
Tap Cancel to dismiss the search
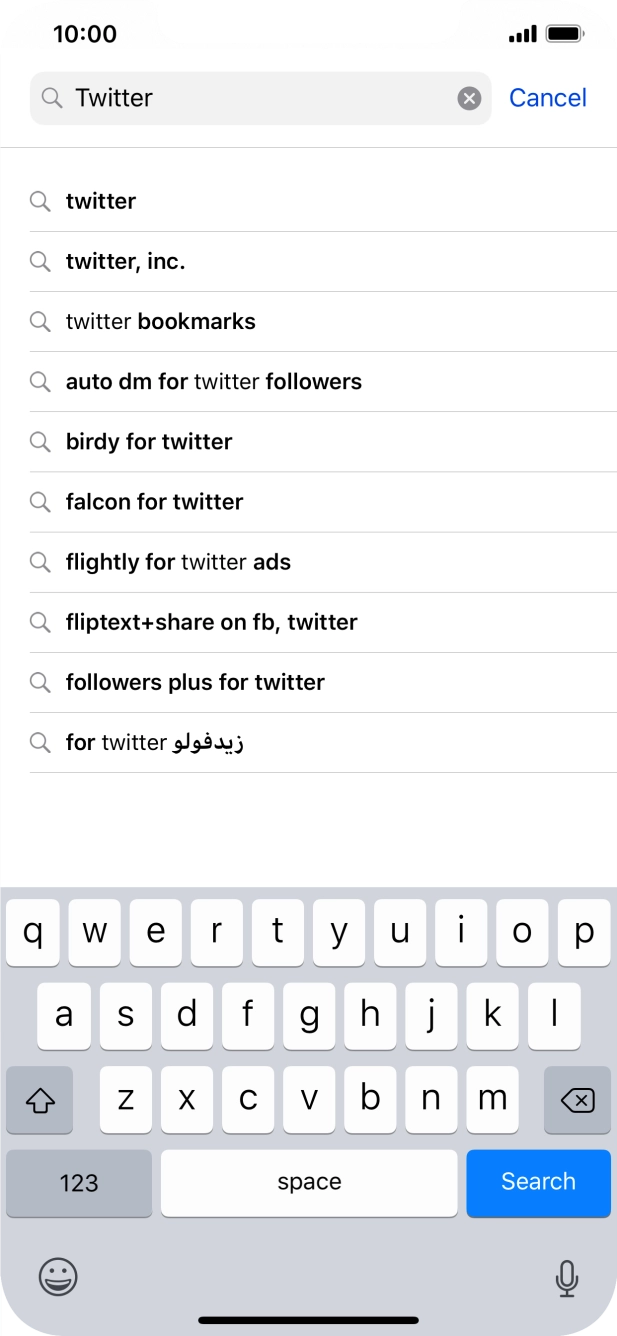(548, 97)
